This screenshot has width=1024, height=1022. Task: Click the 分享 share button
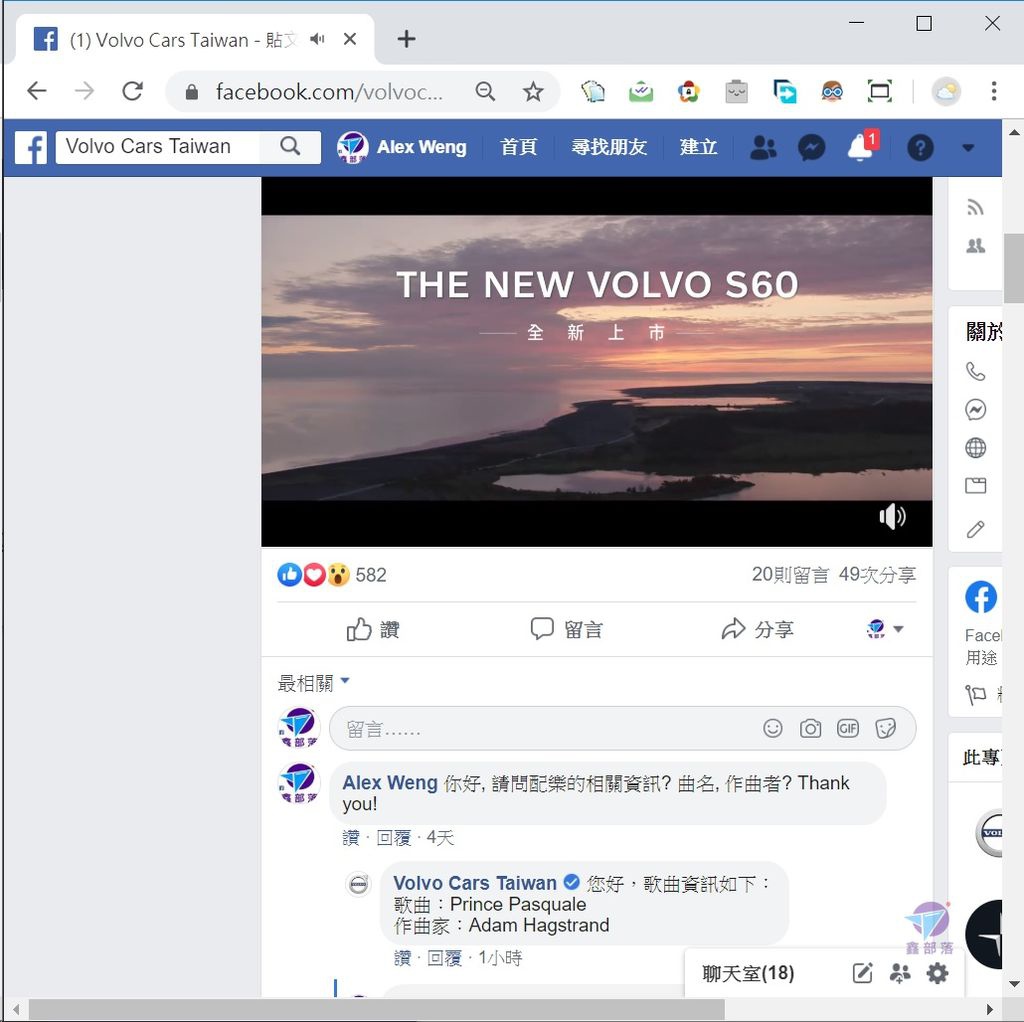coord(758,630)
